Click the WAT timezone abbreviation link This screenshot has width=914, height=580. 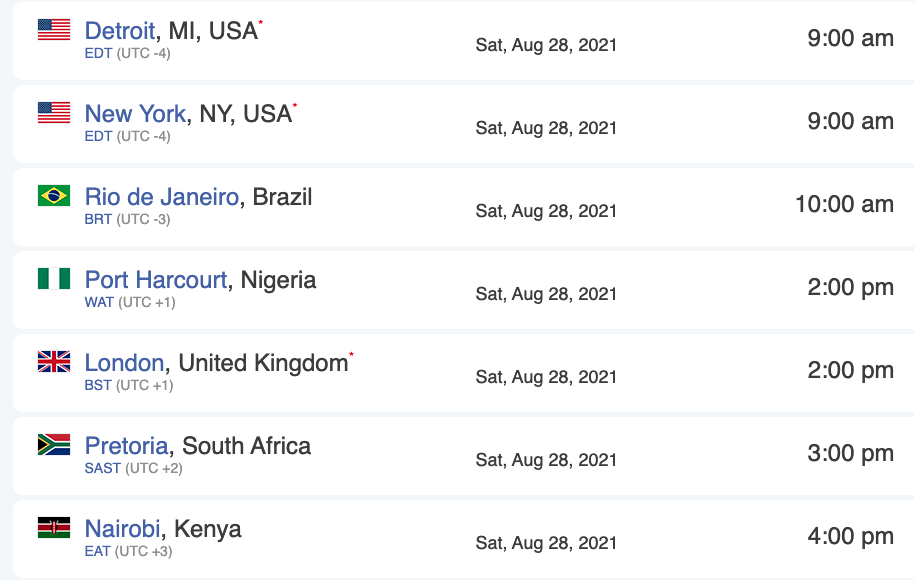click(99, 303)
